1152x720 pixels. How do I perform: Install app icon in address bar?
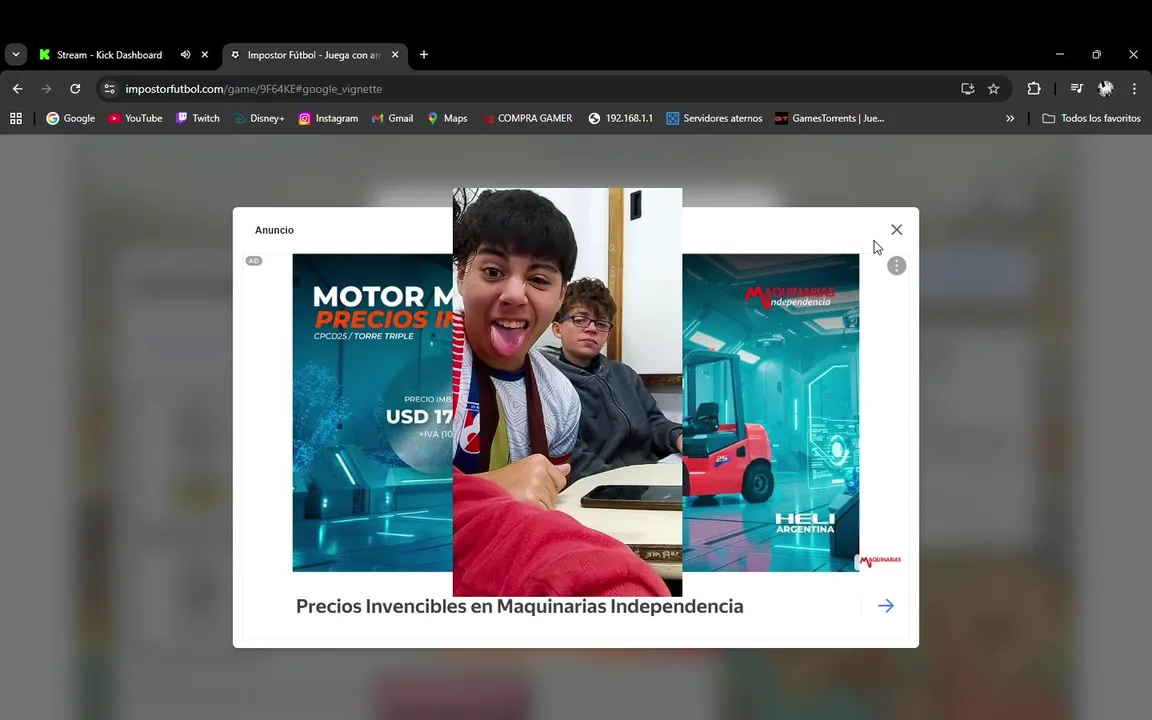(x=968, y=89)
